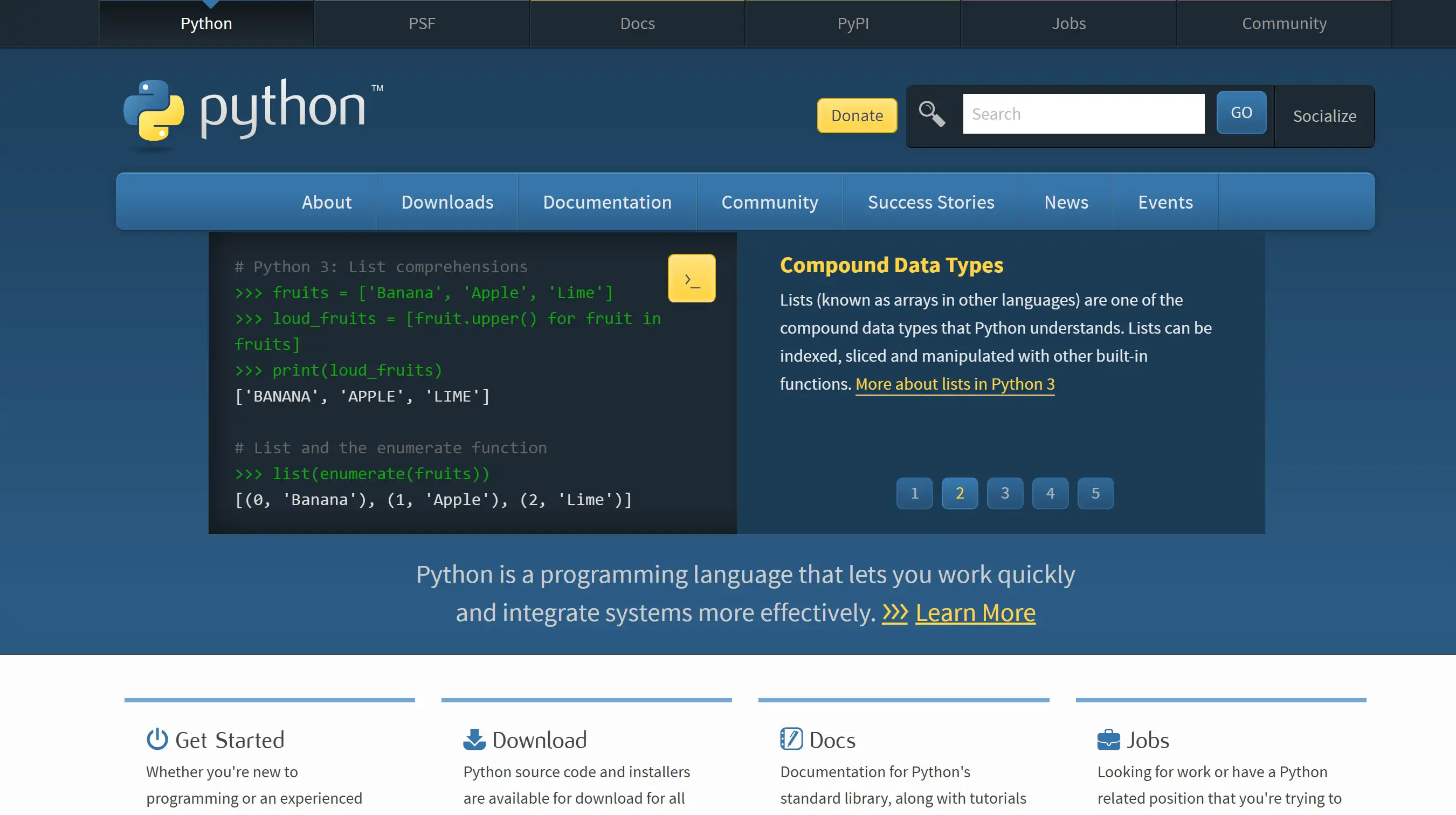Image resolution: width=1456 pixels, height=815 pixels.
Task: Expand the Socialize dropdown
Action: [1324, 116]
